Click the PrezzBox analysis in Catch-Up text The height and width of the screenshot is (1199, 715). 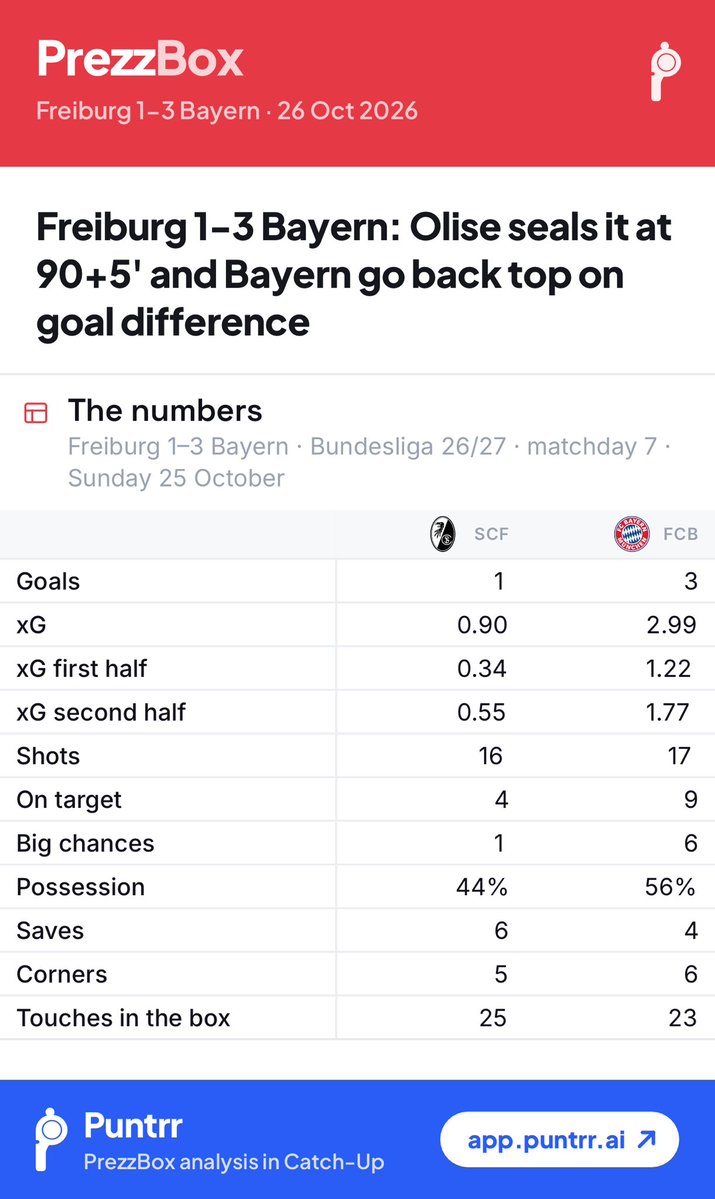click(234, 1162)
